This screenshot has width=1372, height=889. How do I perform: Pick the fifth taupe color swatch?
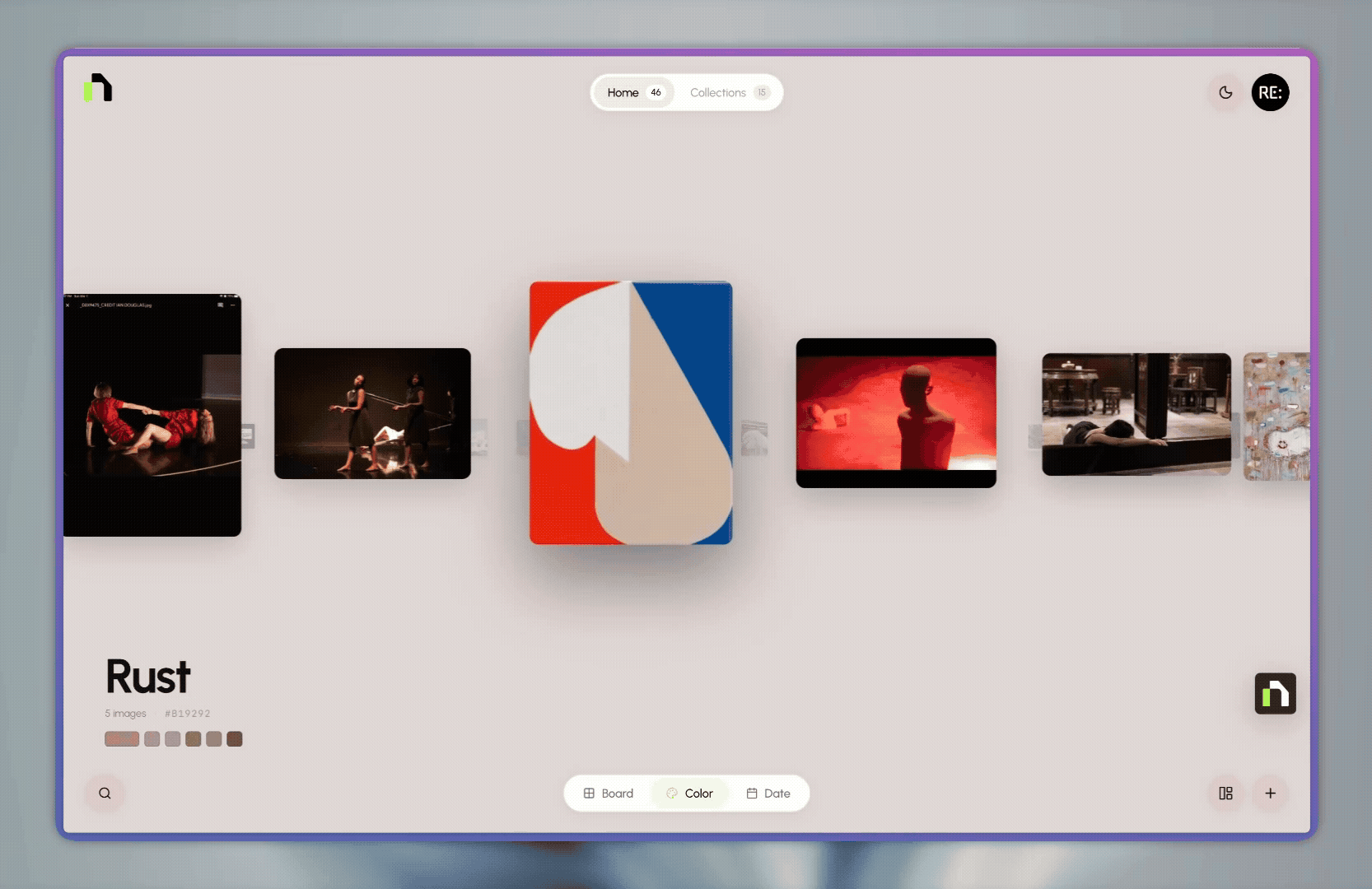point(214,739)
